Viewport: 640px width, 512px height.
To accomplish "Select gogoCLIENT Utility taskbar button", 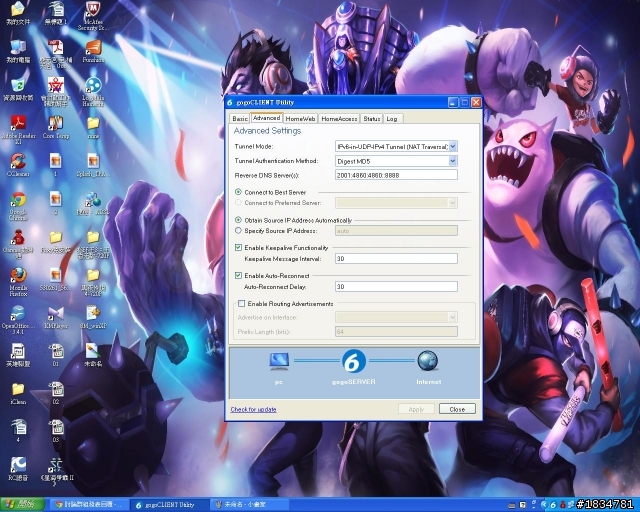I will (x=171, y=505).
